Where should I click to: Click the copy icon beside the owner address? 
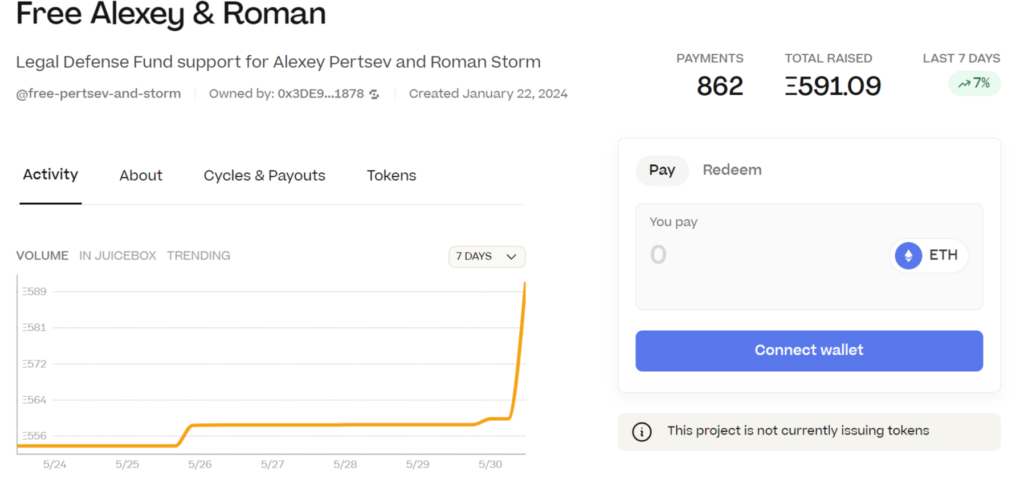tap(374, 94)
